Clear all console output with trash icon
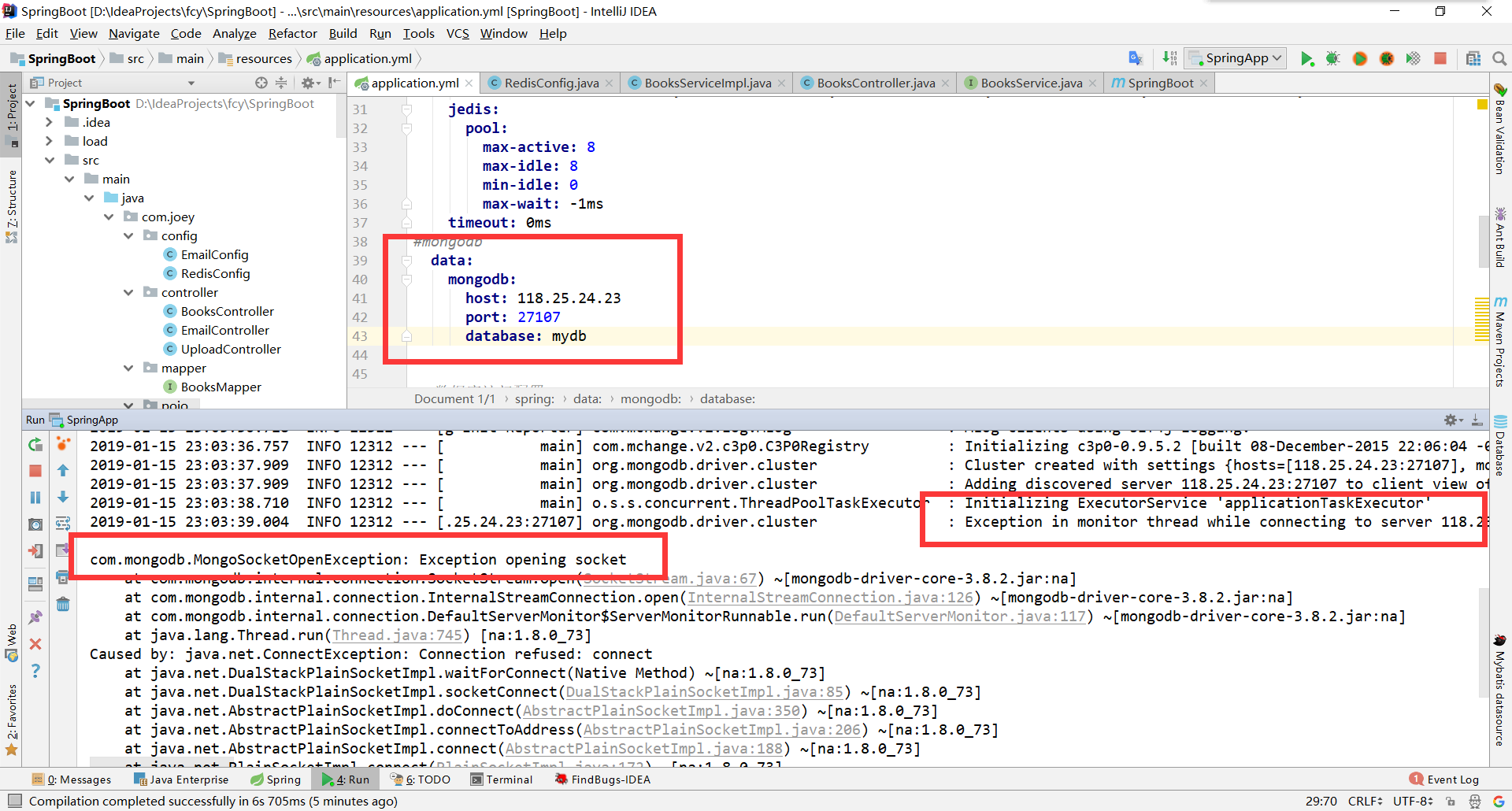The image size is (1512, 811). 63,604
